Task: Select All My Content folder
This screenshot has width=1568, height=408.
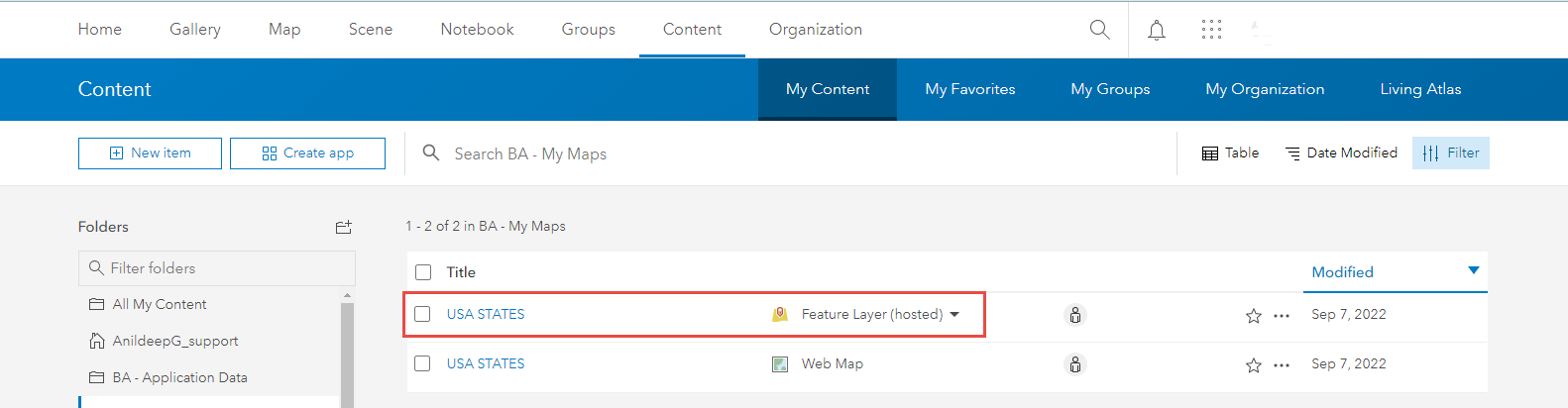Action: [x=160, y=304]
